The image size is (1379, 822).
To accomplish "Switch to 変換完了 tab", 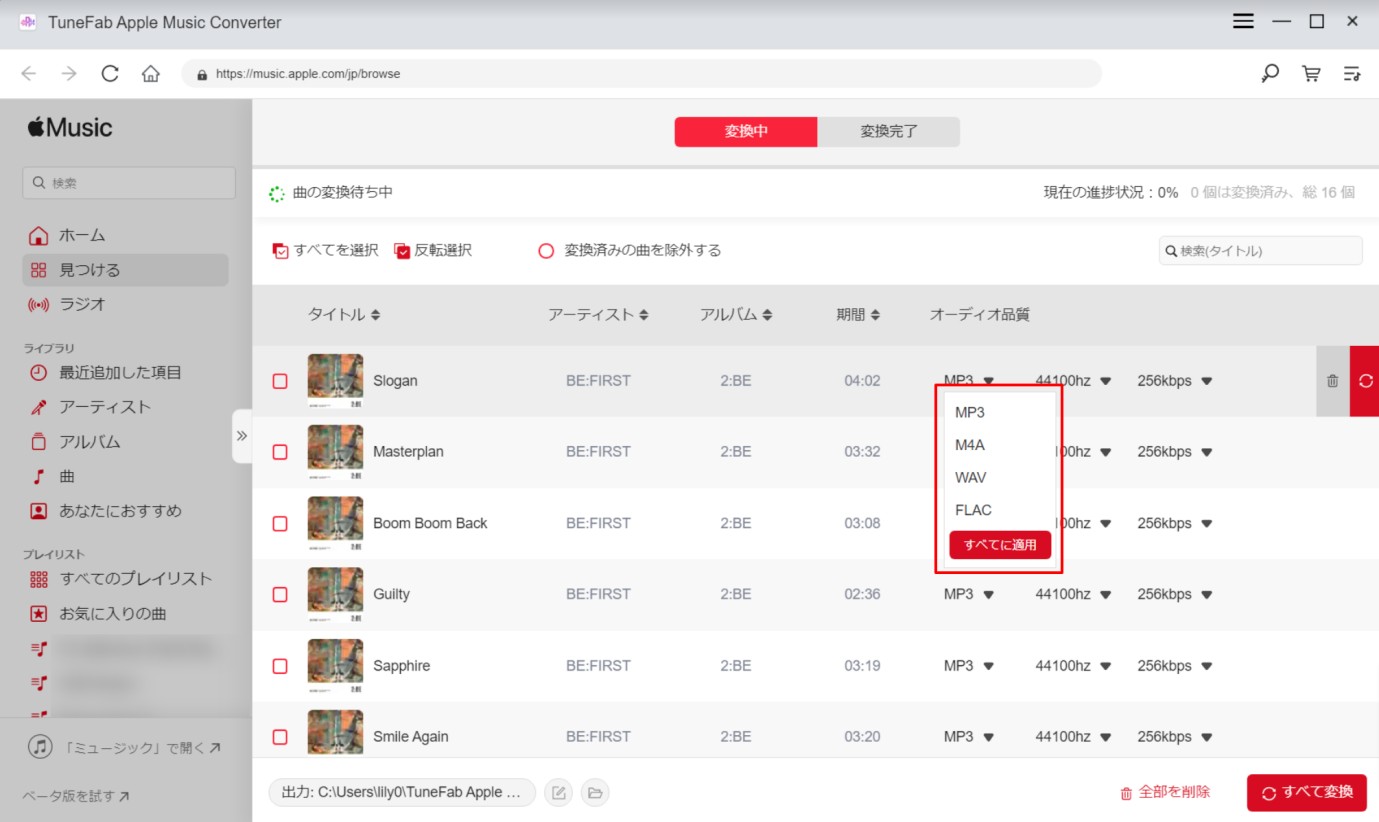I will (889, 132).
